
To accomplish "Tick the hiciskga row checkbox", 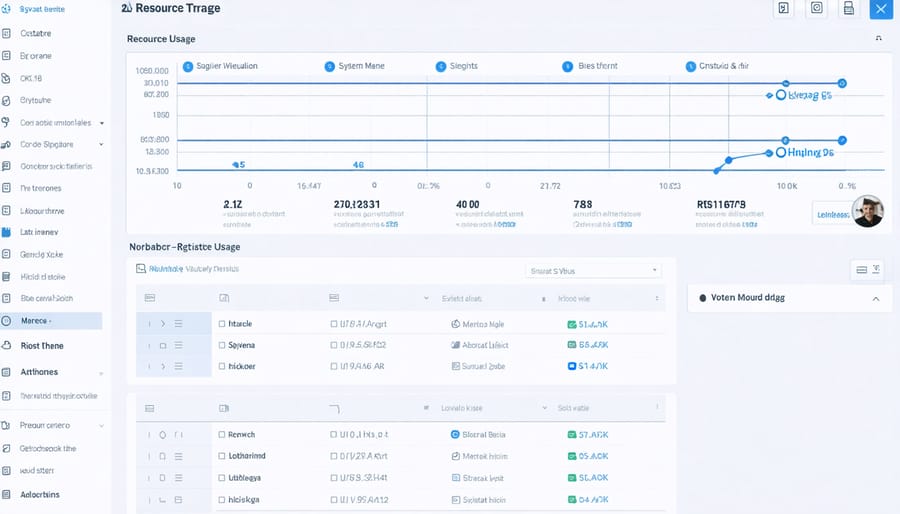I will pos(222,500).
